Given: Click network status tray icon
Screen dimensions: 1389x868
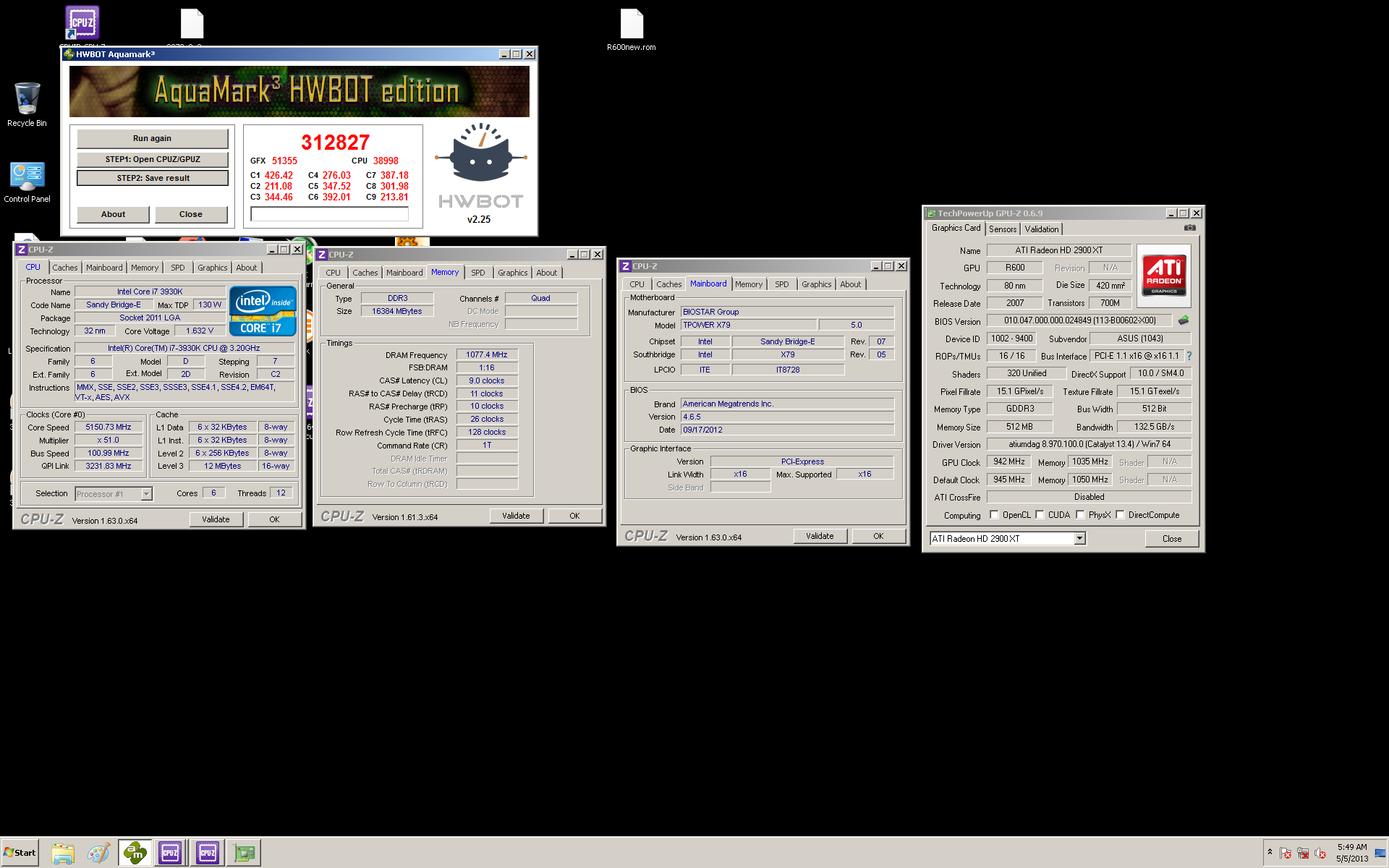Looking at the screenshot, I should (x=1303, y=853).
